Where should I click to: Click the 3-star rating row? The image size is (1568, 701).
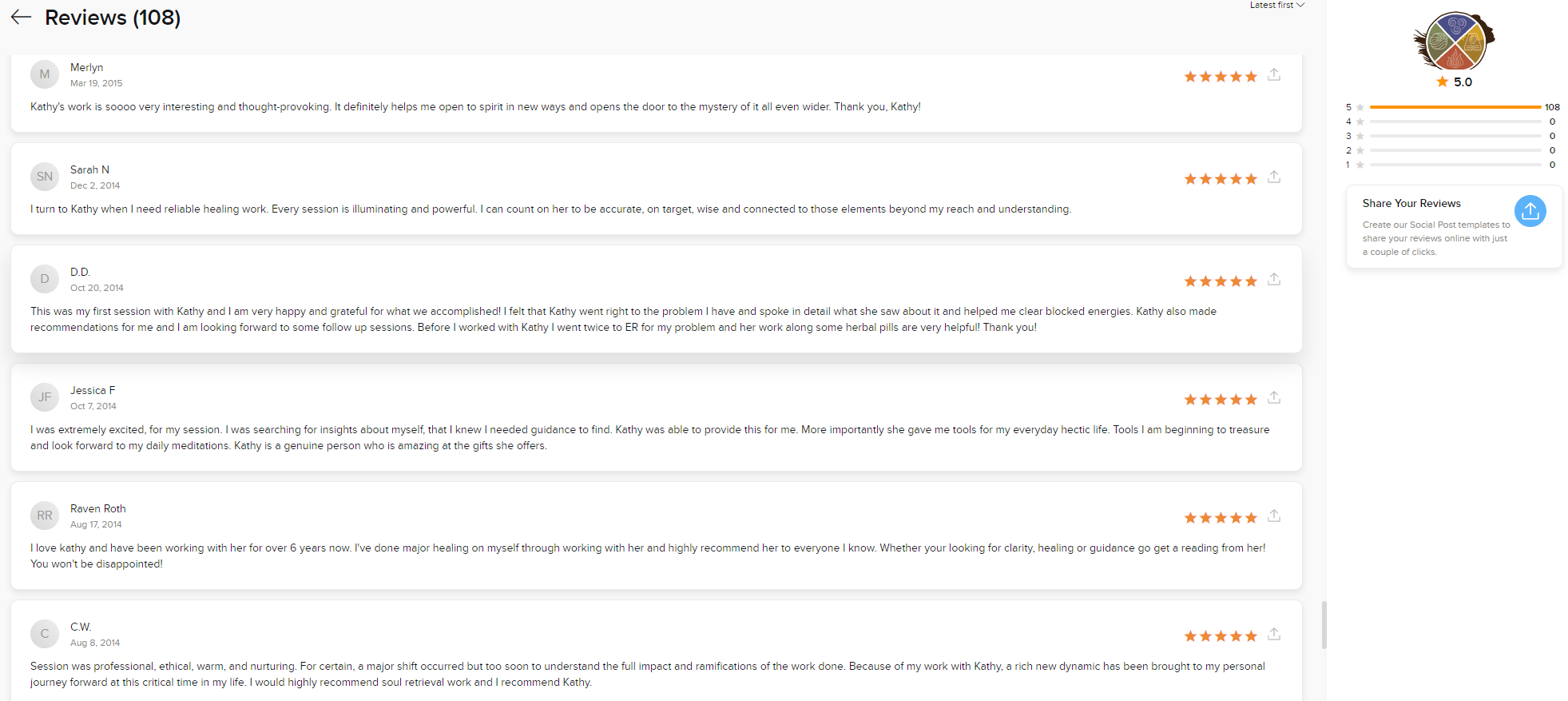[1453, 136]
